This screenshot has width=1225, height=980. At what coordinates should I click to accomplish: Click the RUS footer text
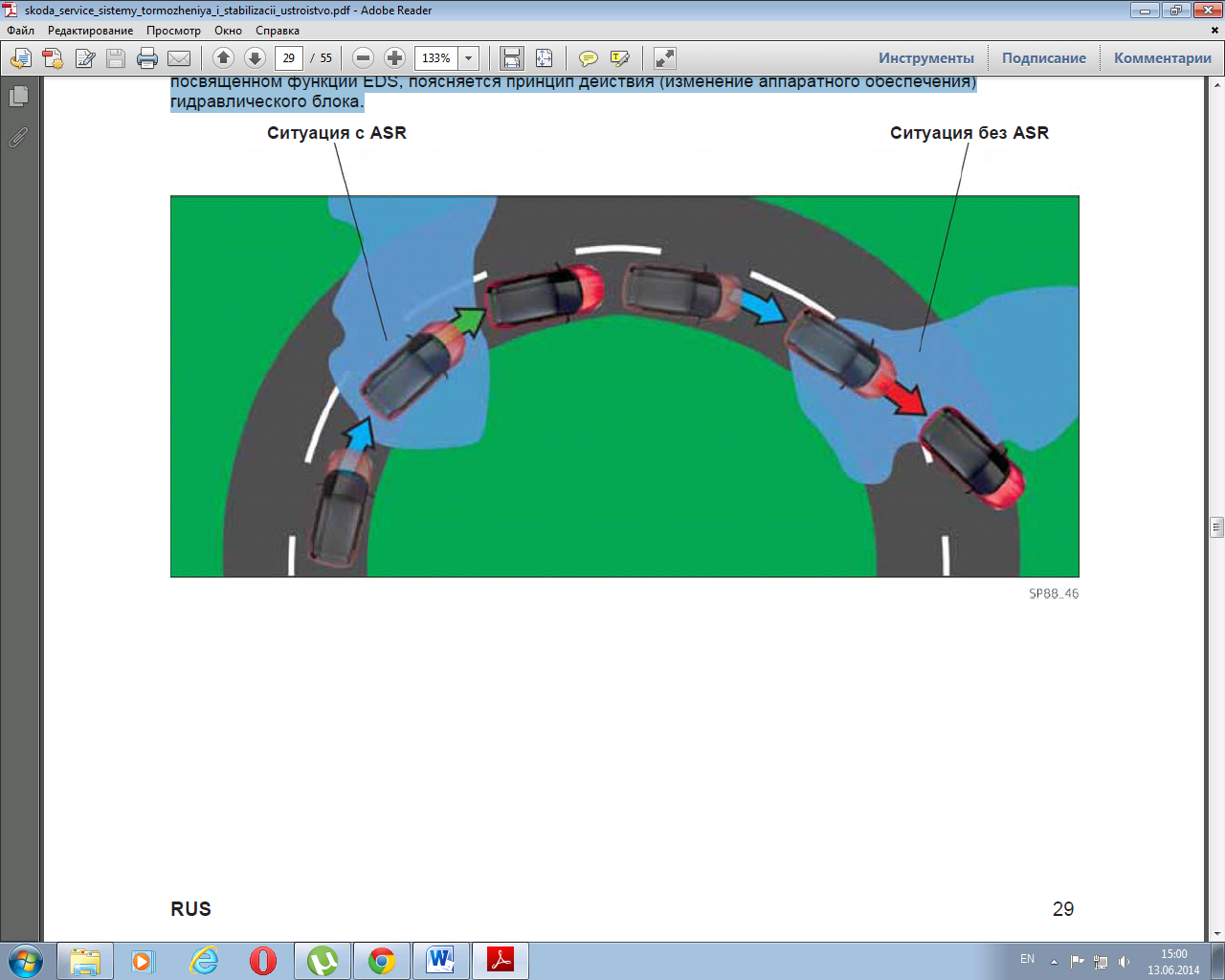pyautogui.click(x=191, y=909)
